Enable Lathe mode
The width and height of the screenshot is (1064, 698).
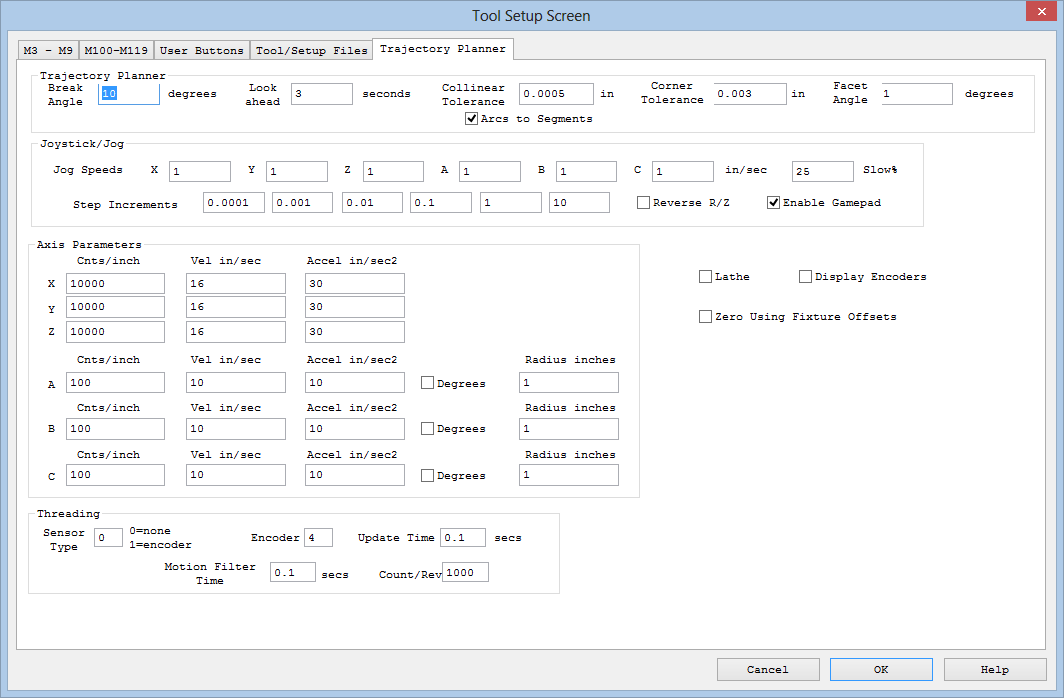pos(705,276)
